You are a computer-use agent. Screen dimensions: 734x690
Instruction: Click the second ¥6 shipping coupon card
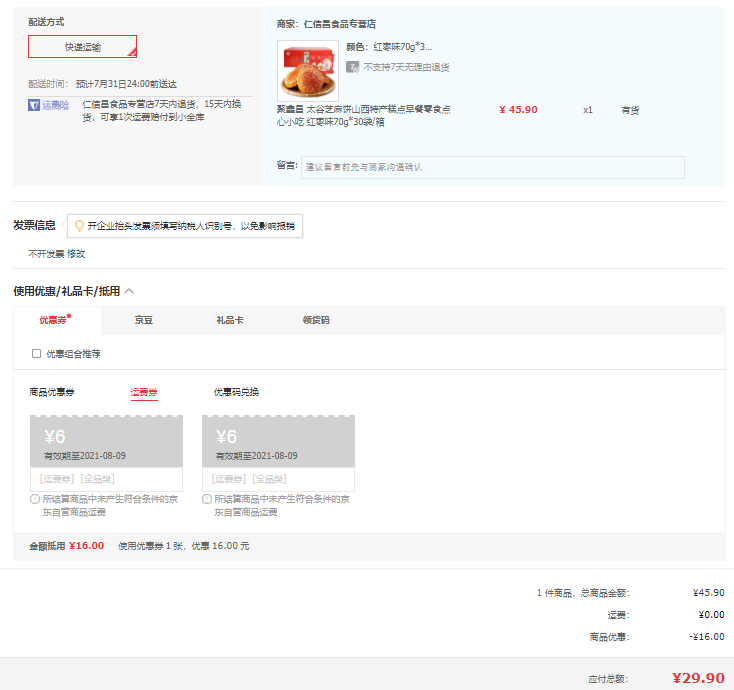pyautogui.click(x=278, y=453)
